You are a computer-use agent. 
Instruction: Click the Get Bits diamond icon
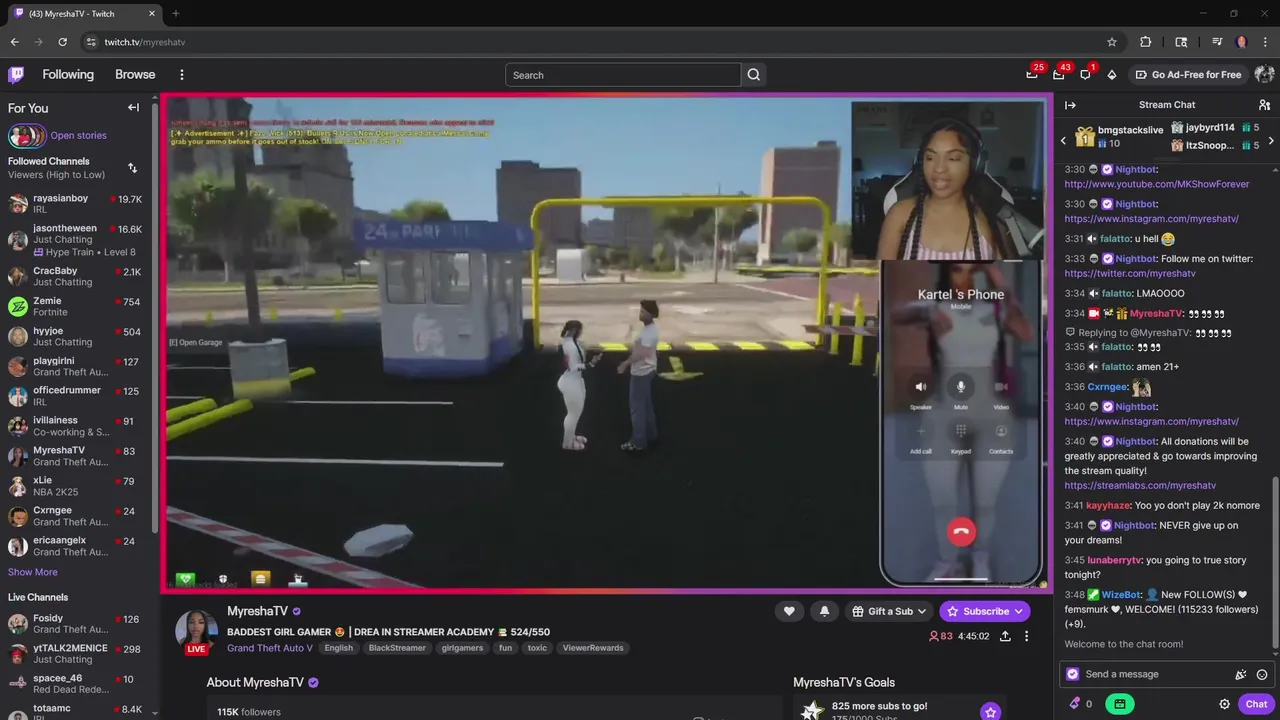point(1111,74)
